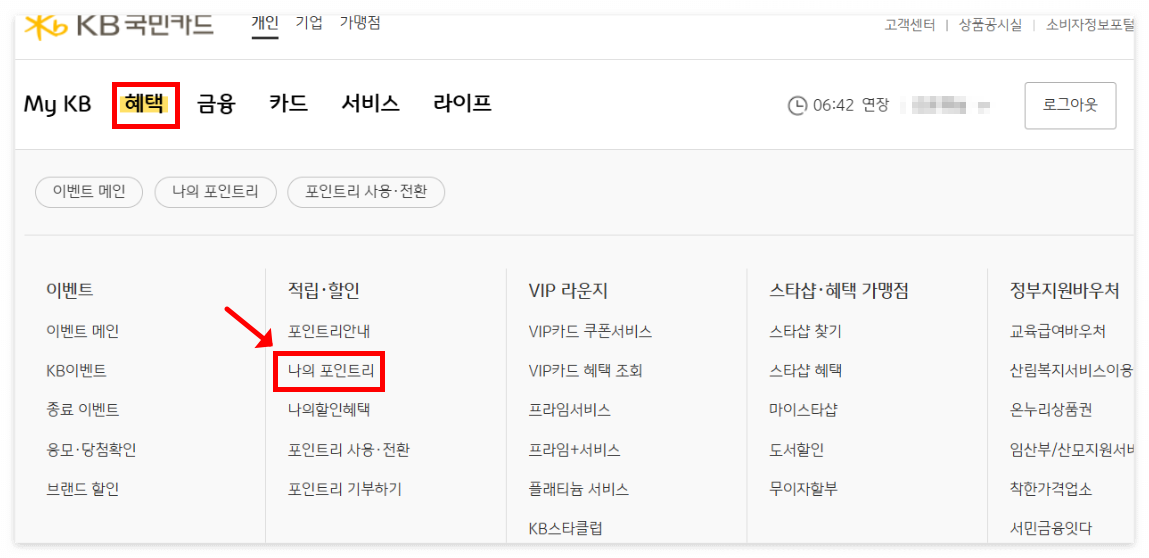Open the 마이스타샵 link
The image size is (1149, 558).
pos(803,410)
